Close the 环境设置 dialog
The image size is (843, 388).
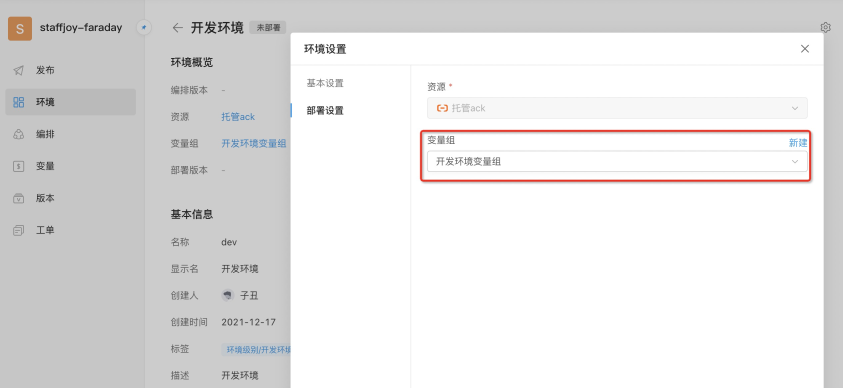pyautogui.click(x=805, y=49)
